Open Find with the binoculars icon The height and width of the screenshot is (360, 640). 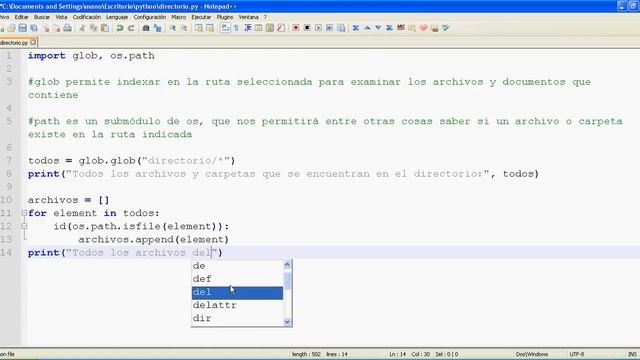click(x=146, y=28)
